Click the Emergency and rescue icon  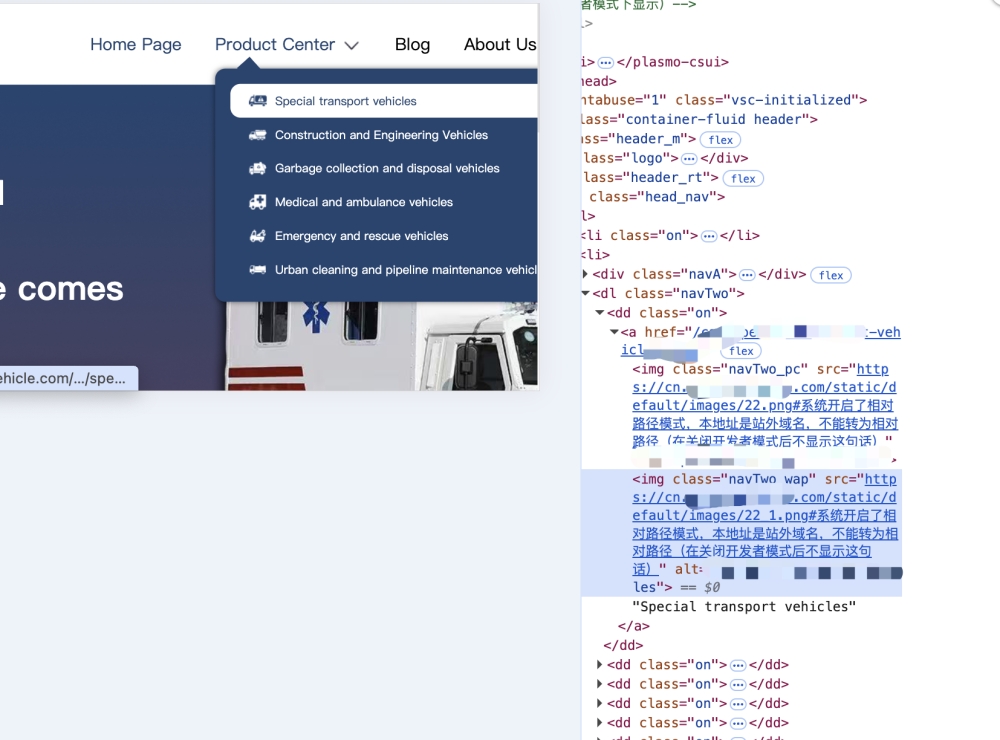tap(258, 236)
